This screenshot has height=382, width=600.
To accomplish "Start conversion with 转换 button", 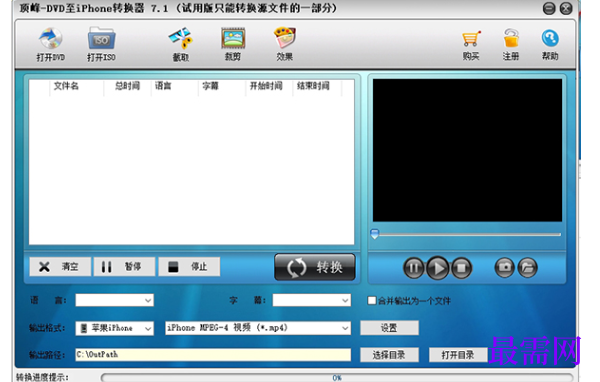I will (315, 267).
